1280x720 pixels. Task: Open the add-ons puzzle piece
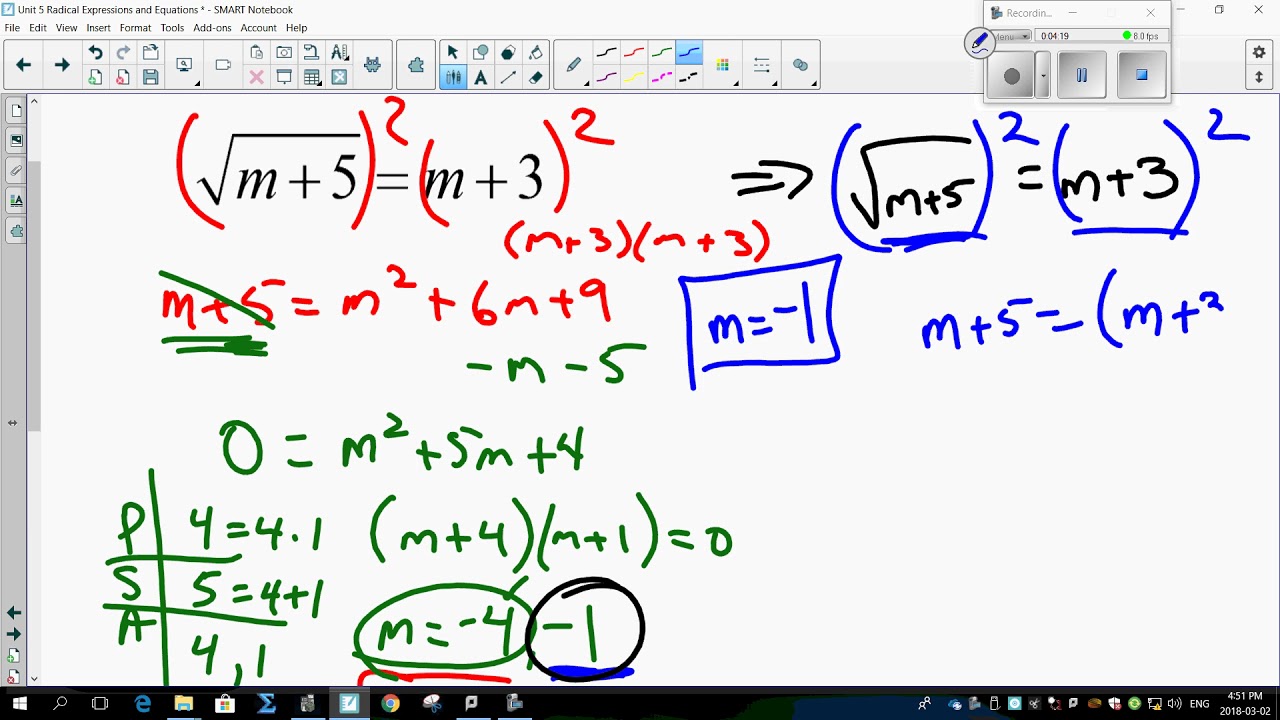(416, 65)
